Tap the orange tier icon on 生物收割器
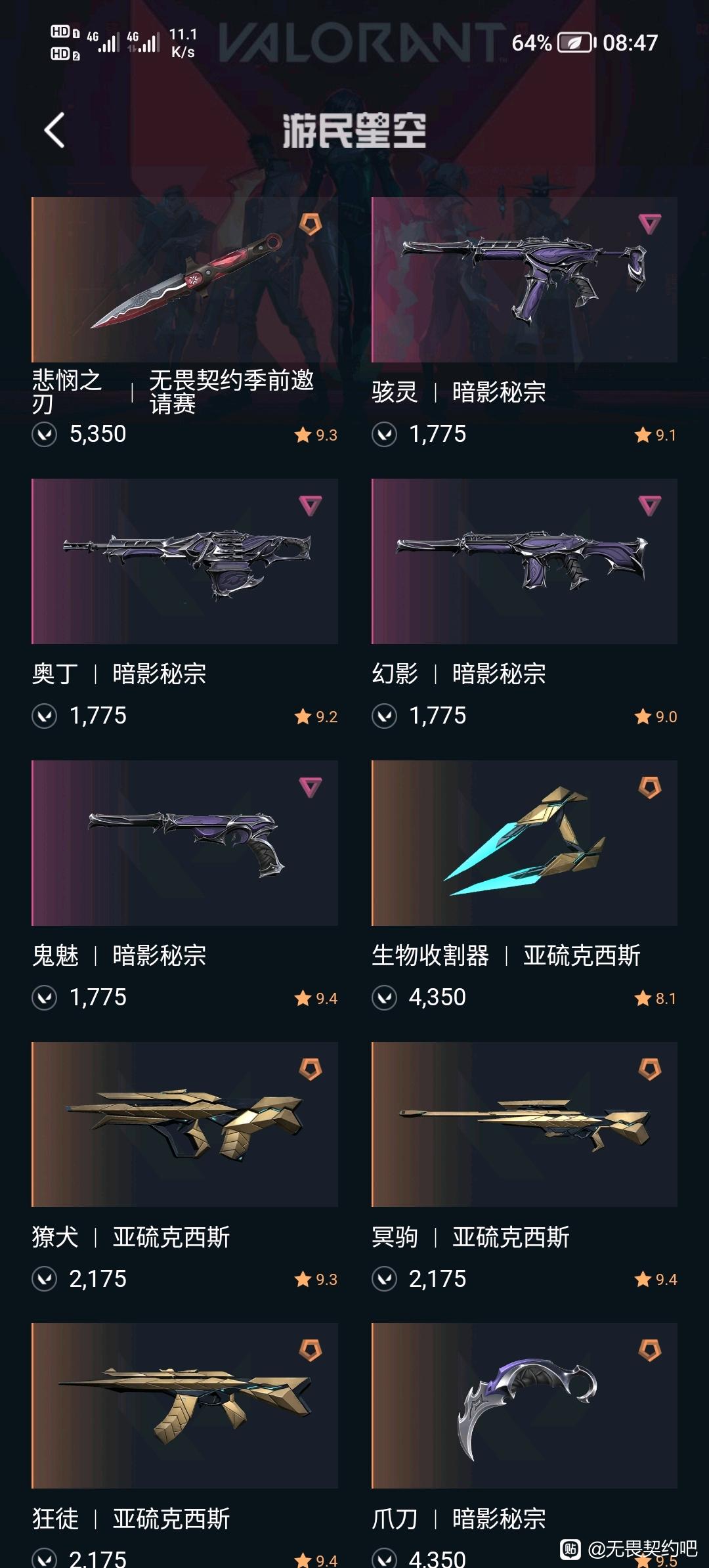This screenshot has width=709, height=1568. pos(650,787)
